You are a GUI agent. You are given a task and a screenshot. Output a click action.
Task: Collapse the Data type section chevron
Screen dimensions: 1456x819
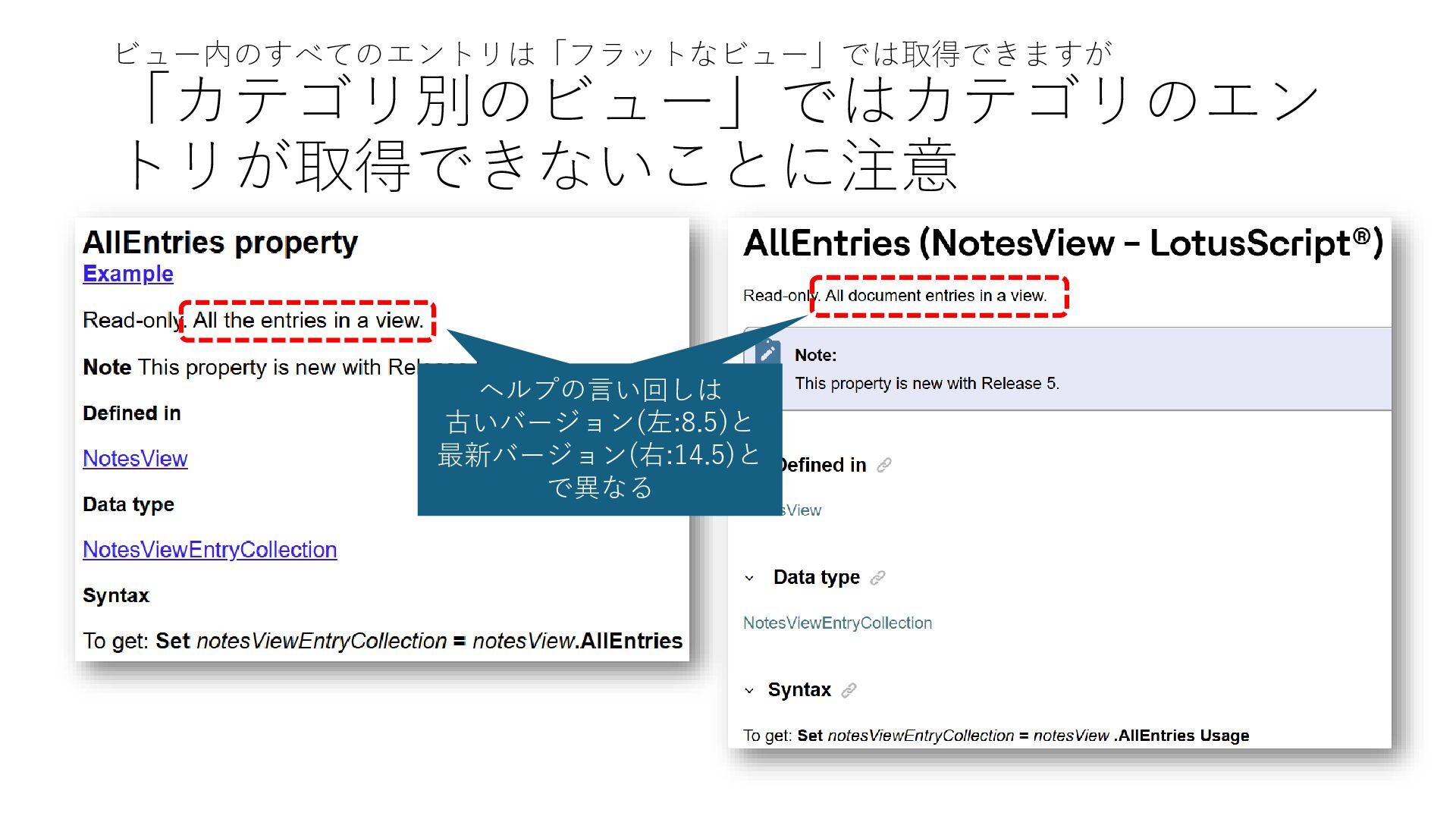[x=749, y=579]
